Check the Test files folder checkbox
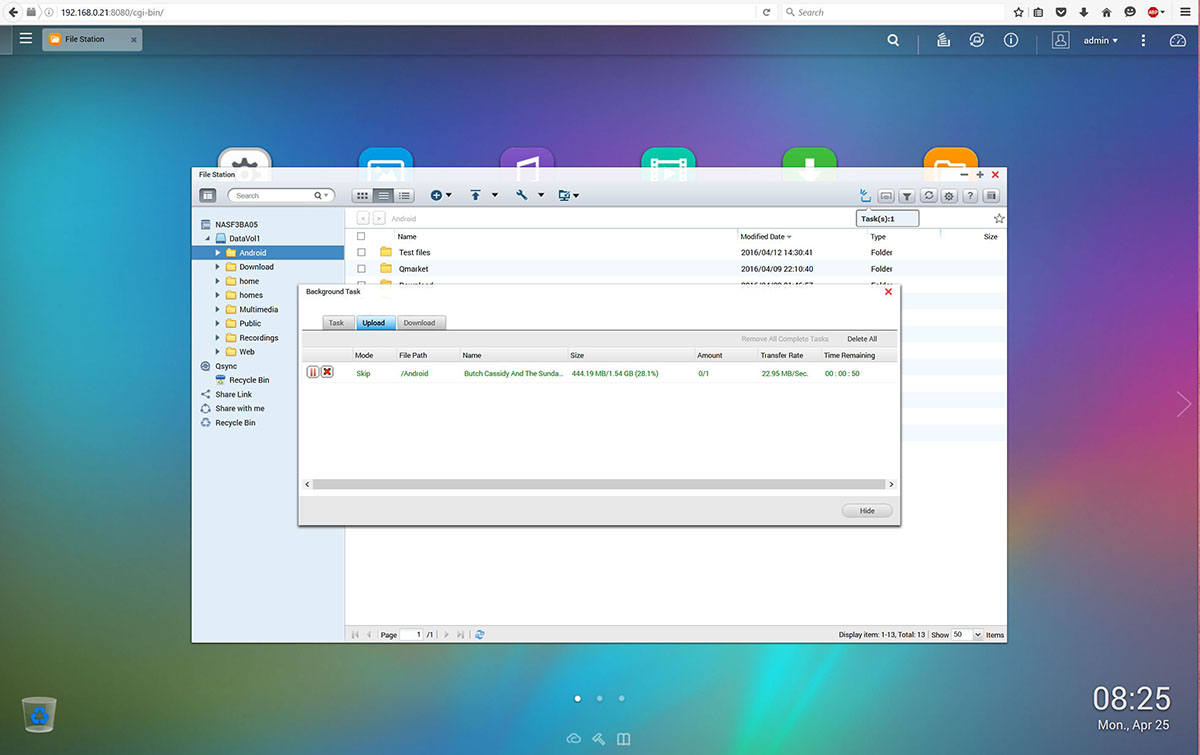The height and width of the screenshot is (755, 1200). (362, 253)
